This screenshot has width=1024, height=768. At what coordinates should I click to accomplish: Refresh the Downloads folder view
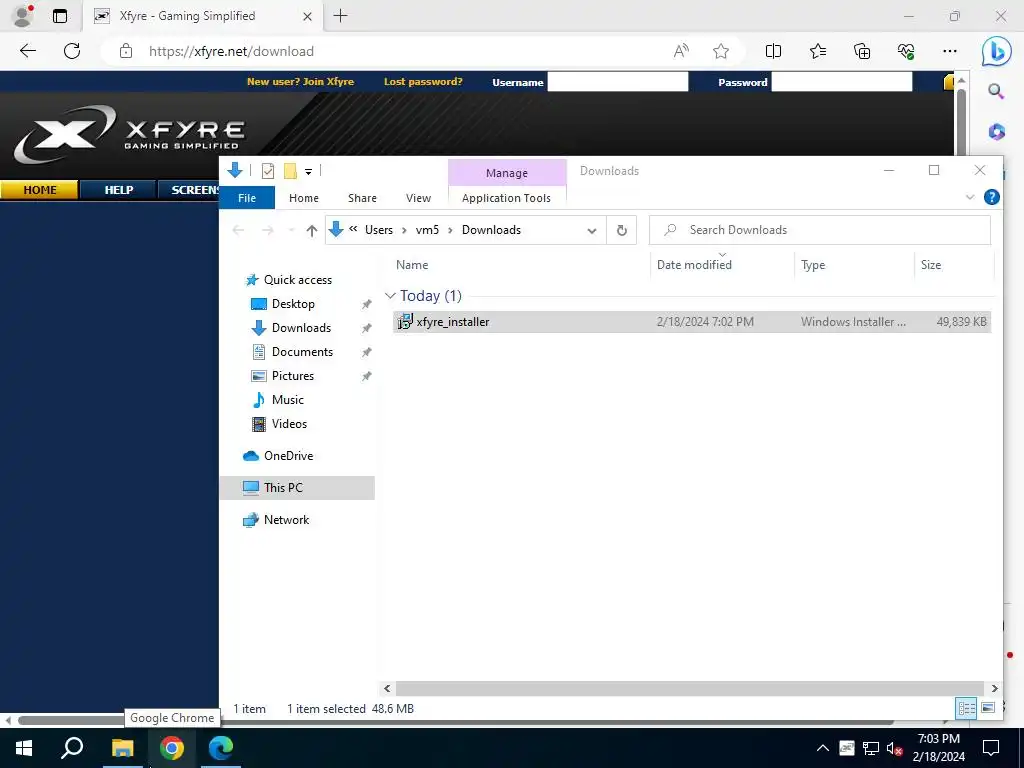pos(622,230)
